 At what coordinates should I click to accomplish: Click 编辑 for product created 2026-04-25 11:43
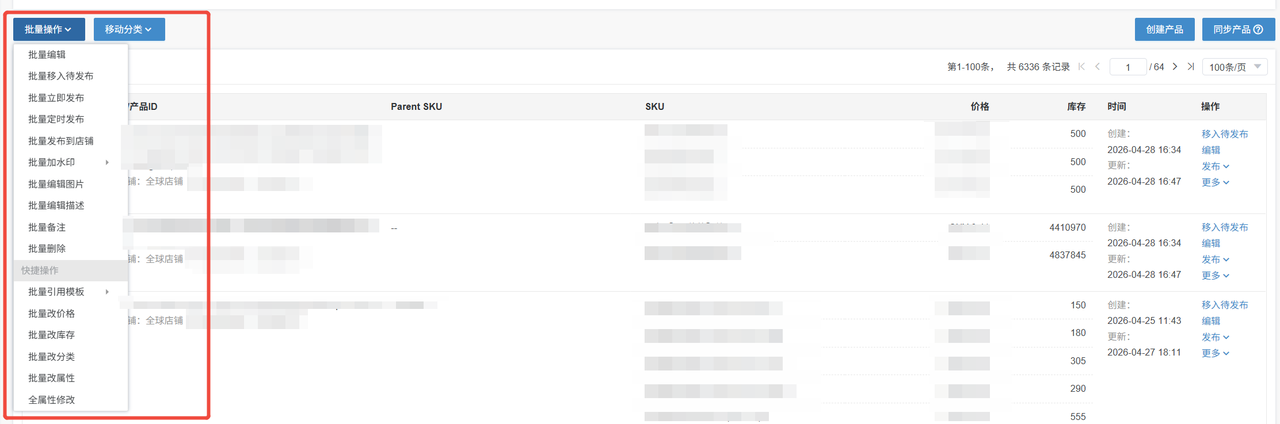point(1210,321)
